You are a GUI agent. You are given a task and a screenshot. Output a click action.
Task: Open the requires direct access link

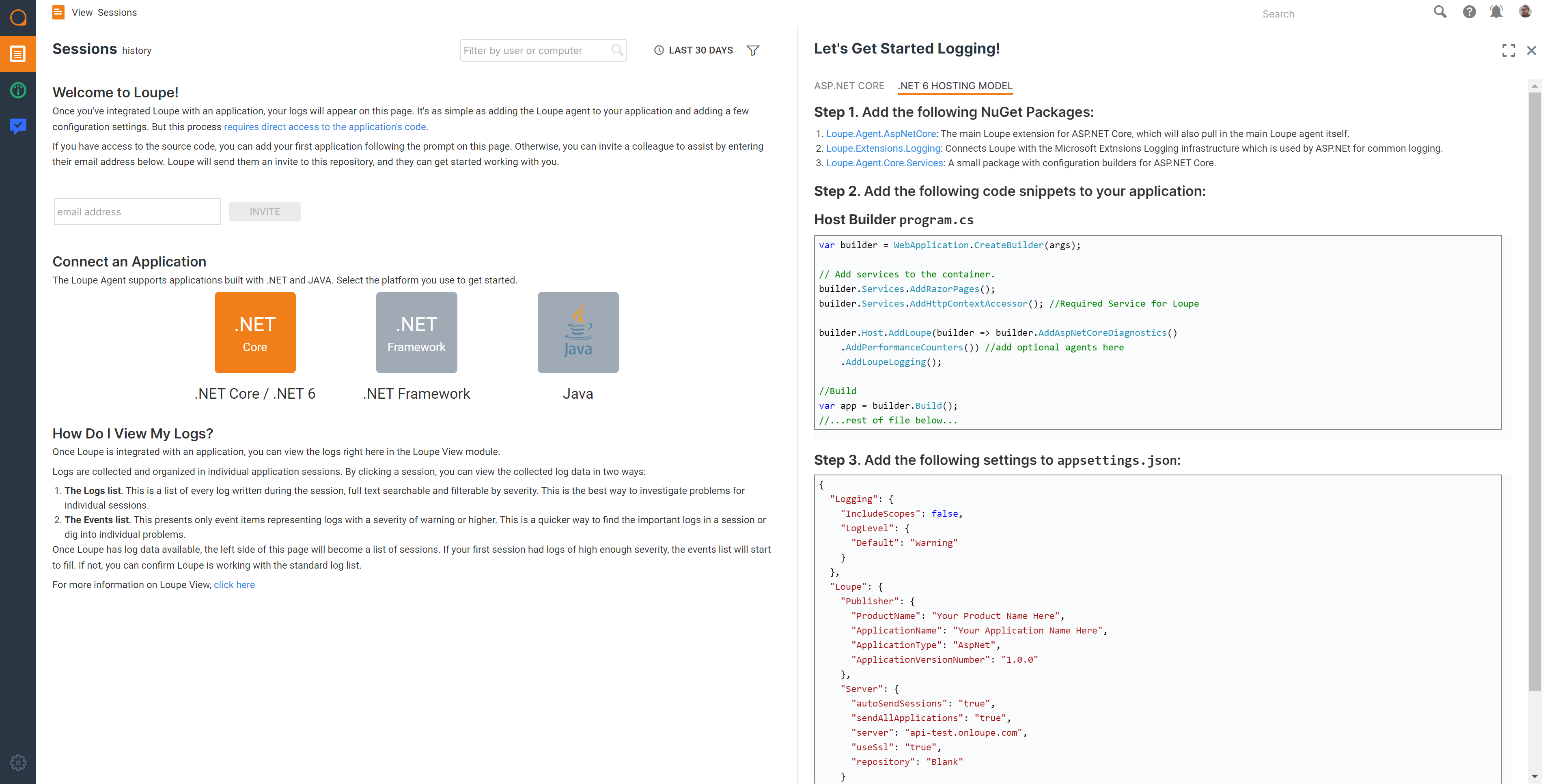point(325,127)
